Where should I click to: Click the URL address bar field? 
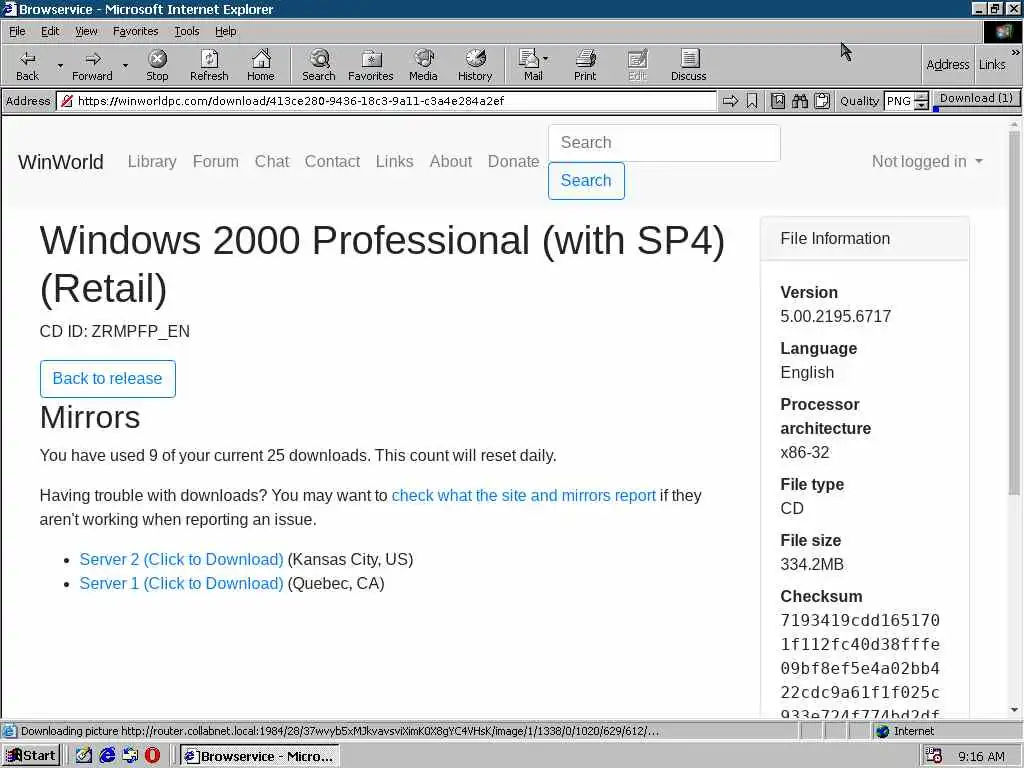pyautogui.click(x=387, y=101)
